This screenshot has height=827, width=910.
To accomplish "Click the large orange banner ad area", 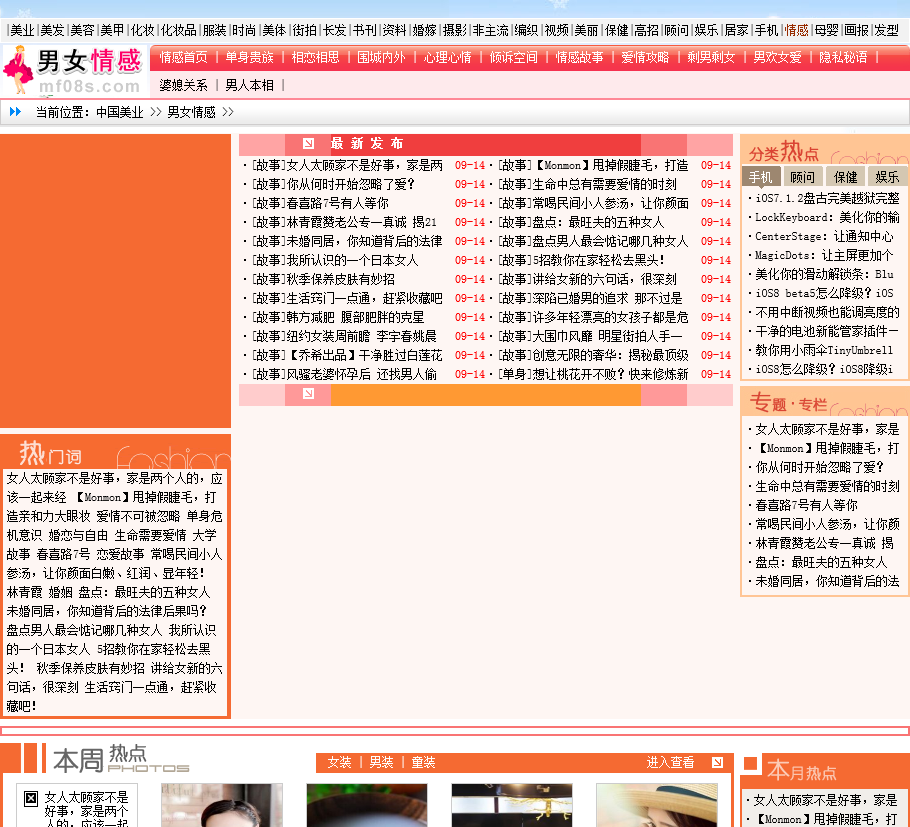I will (x=115, y=281).
